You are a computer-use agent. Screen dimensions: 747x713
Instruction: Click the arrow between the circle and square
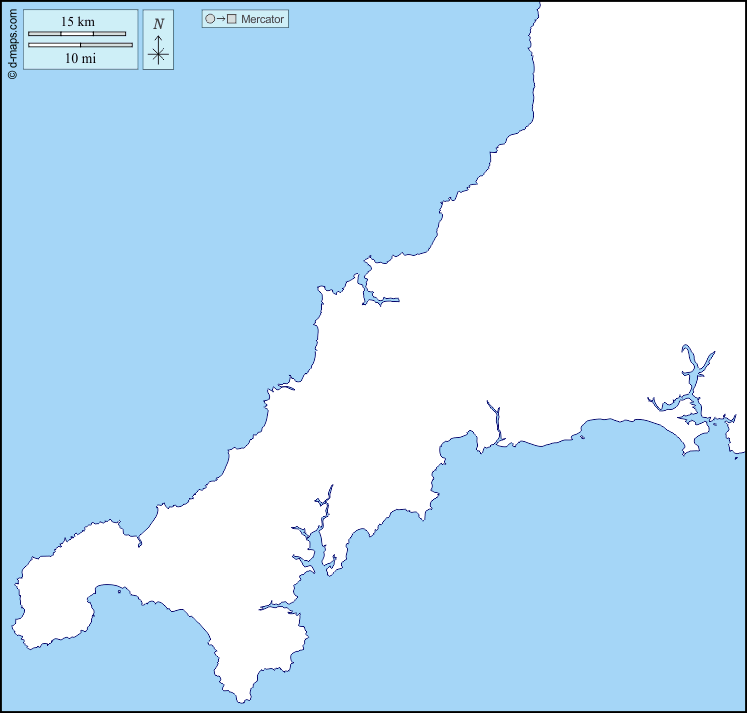click(221, 19)
